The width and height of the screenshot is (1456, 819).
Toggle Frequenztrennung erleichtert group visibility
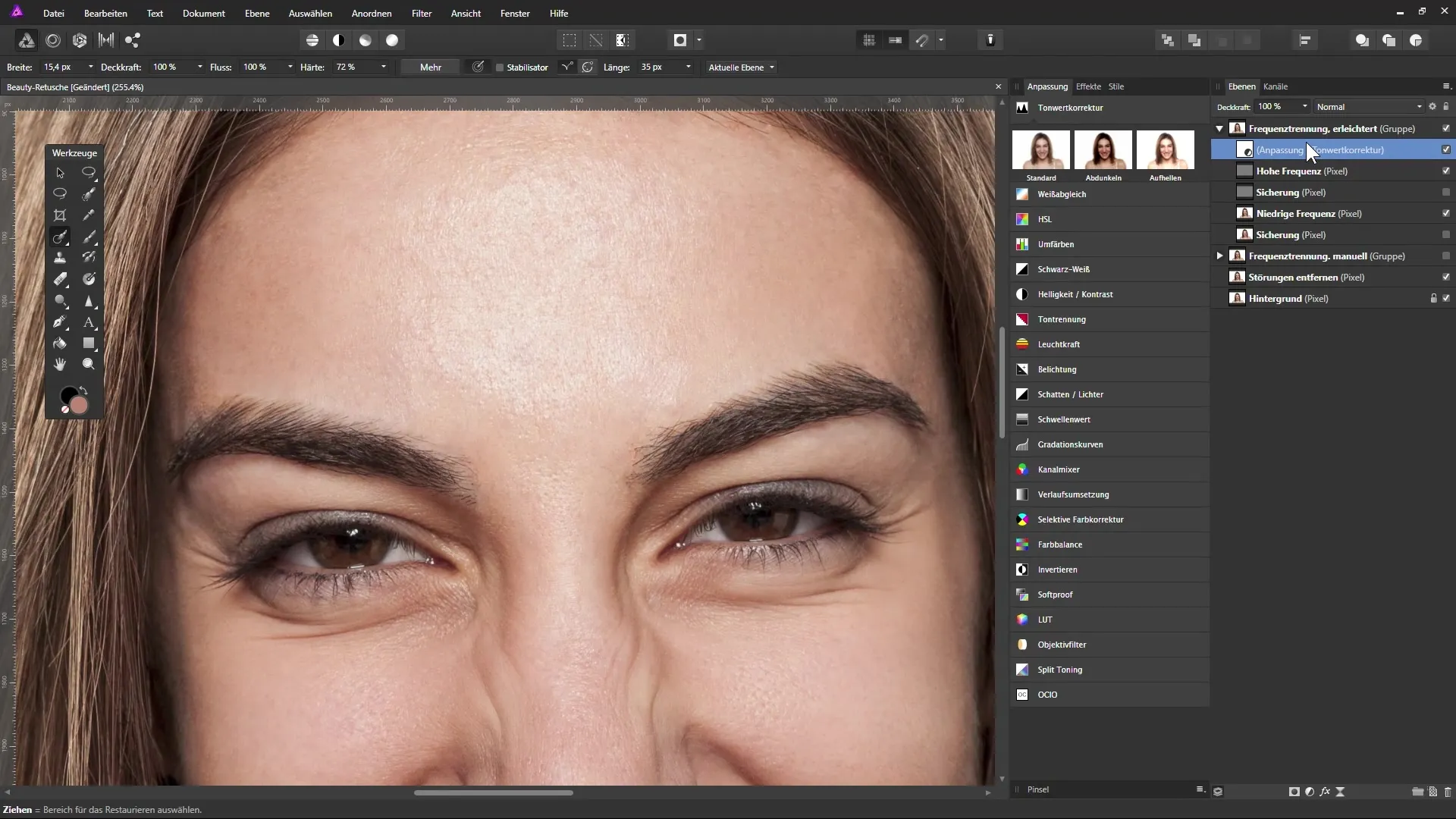point(1446,129)
